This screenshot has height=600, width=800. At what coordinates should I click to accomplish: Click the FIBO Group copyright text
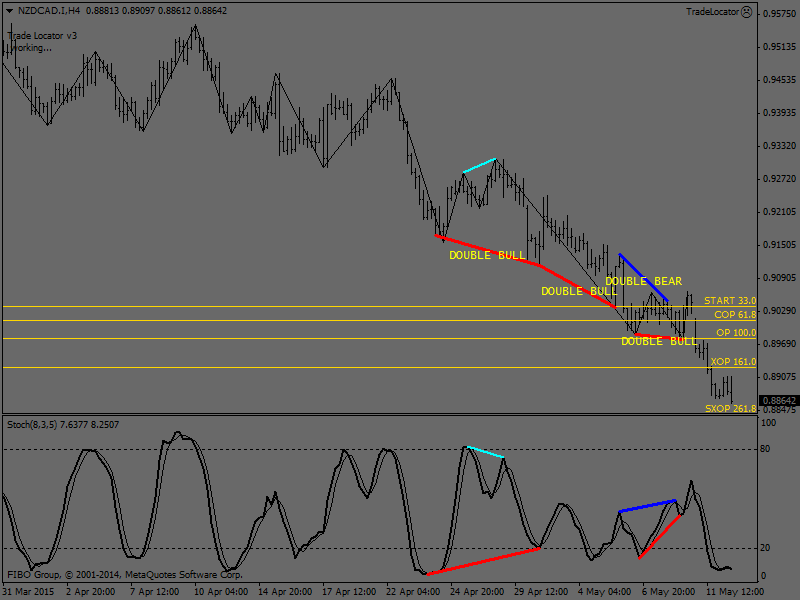[124, 575]
